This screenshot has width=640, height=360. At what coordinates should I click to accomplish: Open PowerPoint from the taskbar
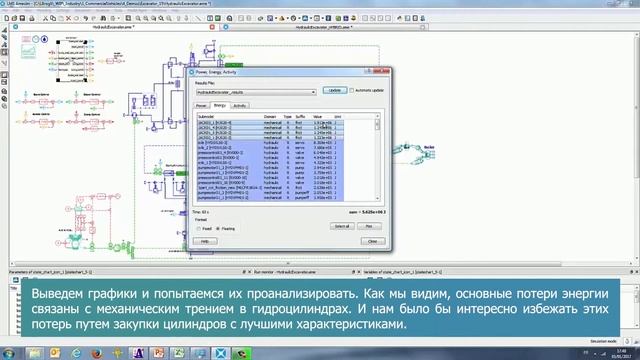159,353
